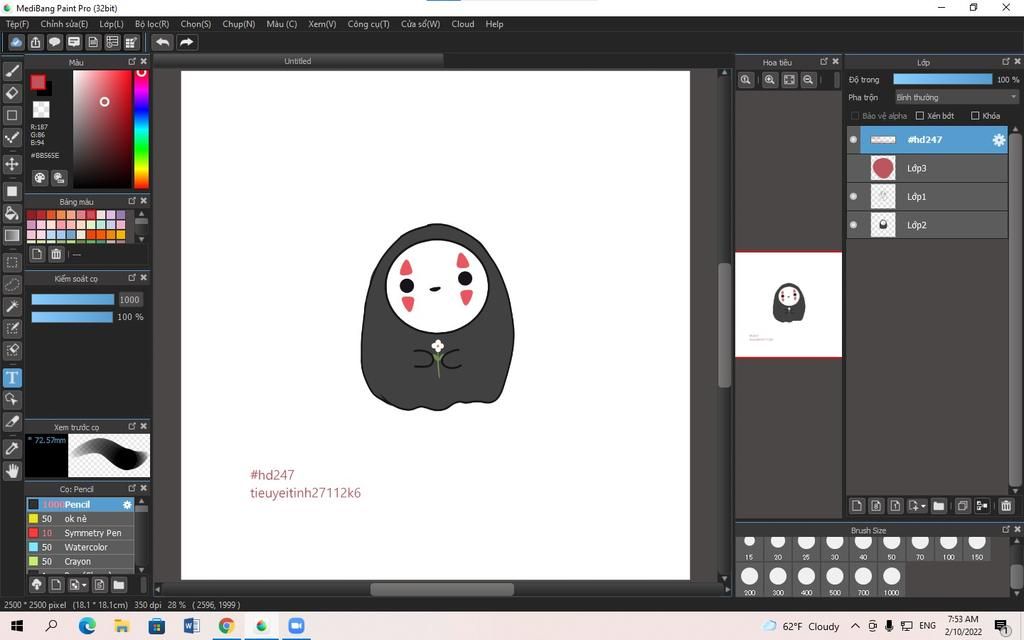The width and height of the screenshot is (1024, 640).
Task: Open the Tệp(F) menu
Action: point(18,24)
